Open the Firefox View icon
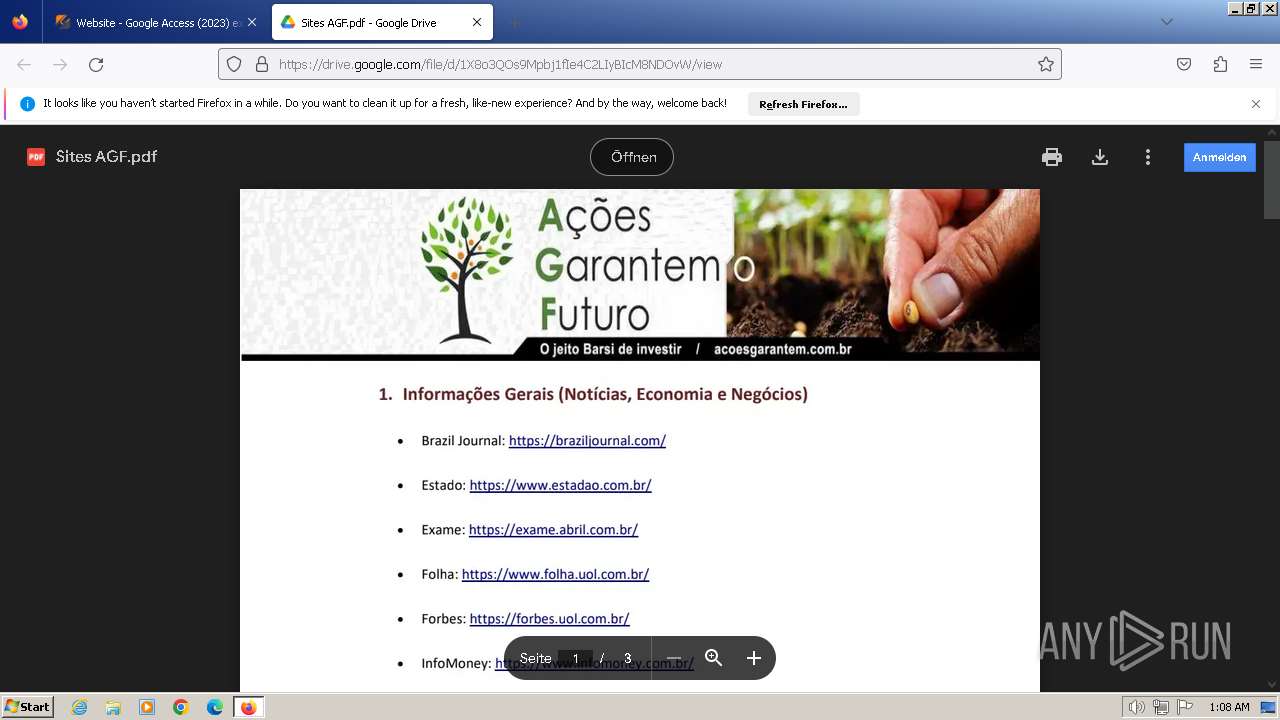This screenshot has width=1280, height=720. point(20,22)
